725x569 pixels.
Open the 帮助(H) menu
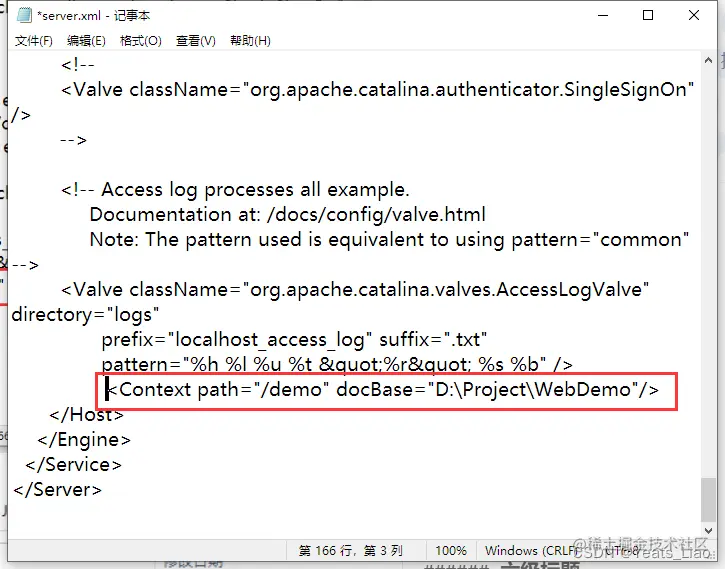point(250,41)
